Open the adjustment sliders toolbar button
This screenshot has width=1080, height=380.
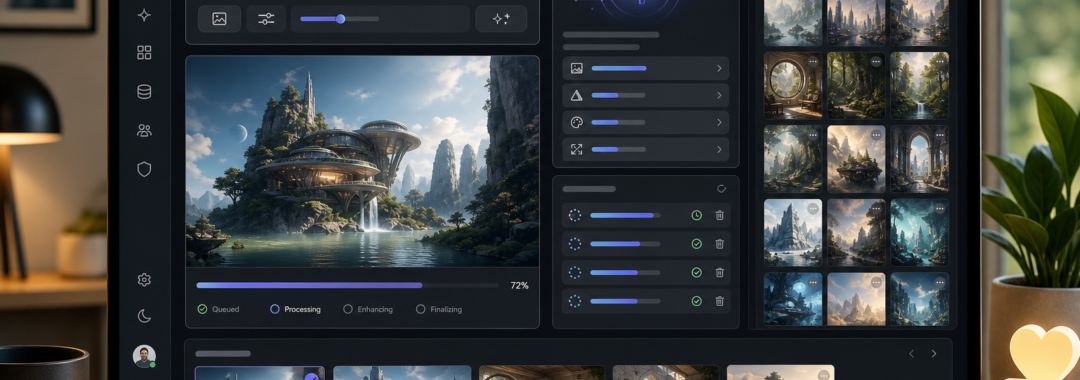pyautogui.click(x=266, y=19)
